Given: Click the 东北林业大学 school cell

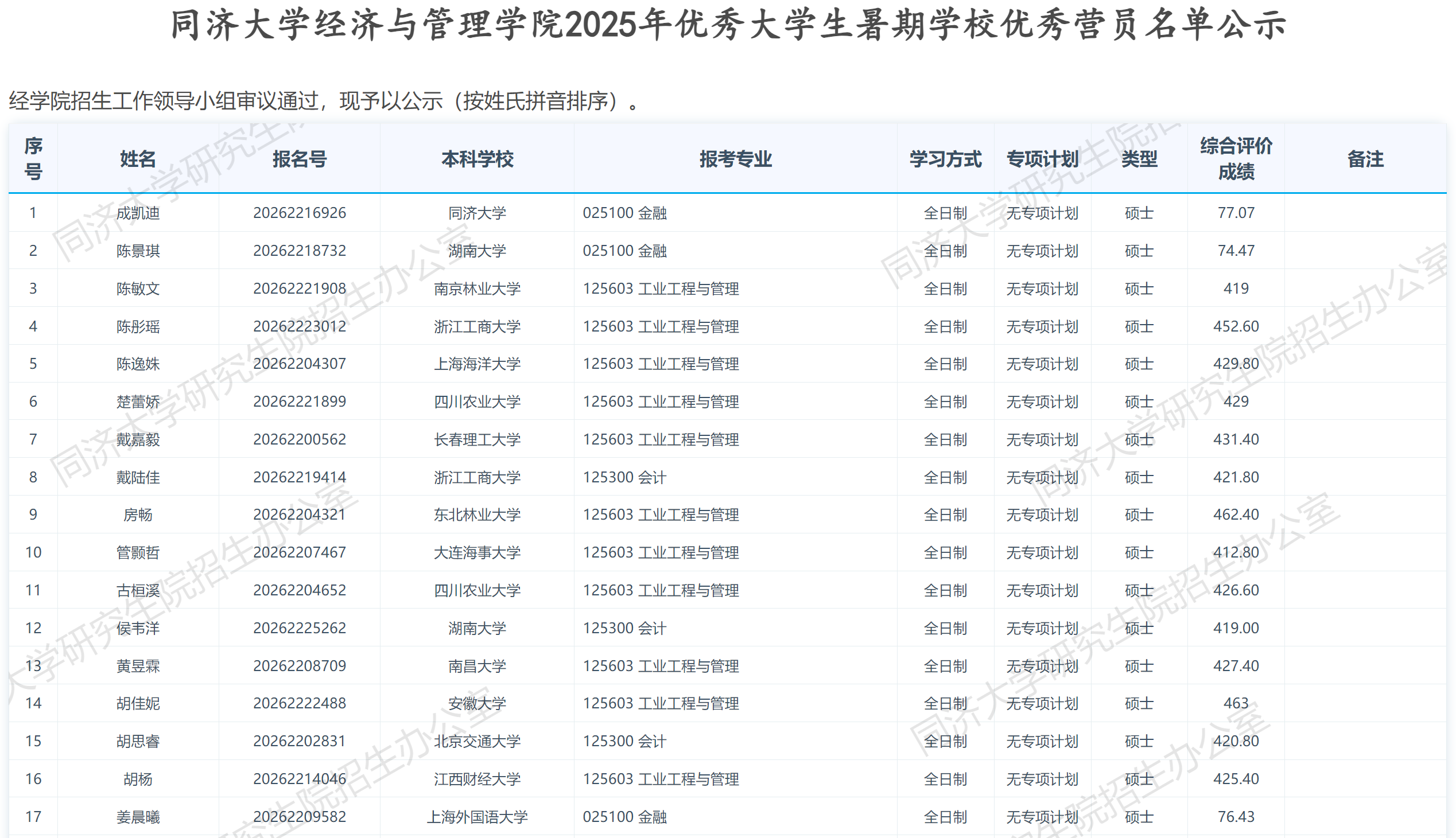Looking at the screenshot, I should (477, 515).
